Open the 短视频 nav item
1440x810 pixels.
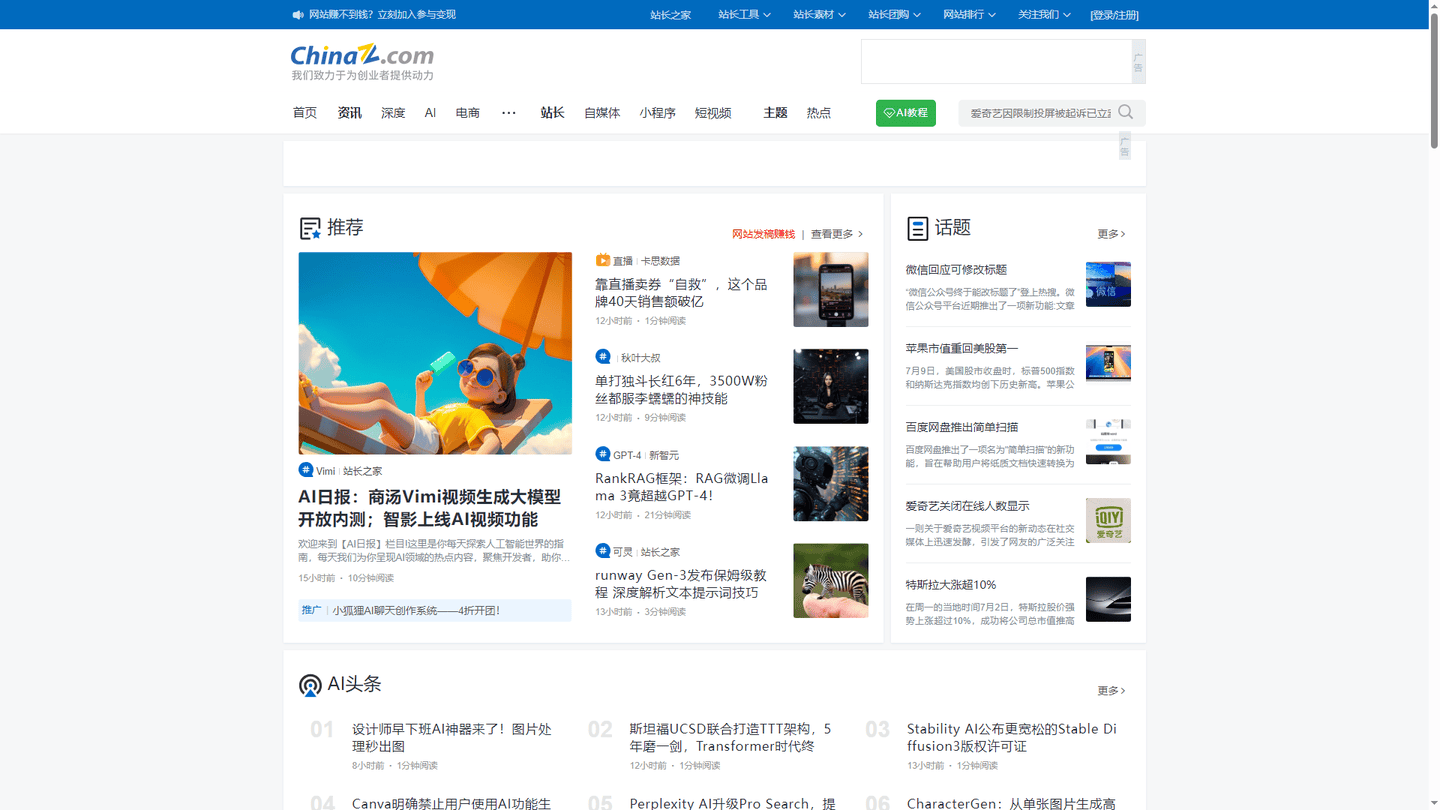713,113
